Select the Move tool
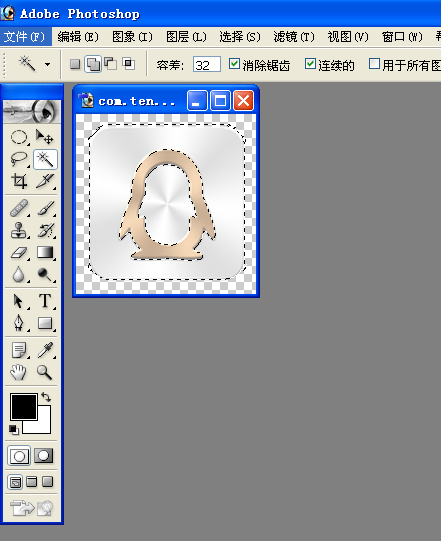 pos(45,137)
